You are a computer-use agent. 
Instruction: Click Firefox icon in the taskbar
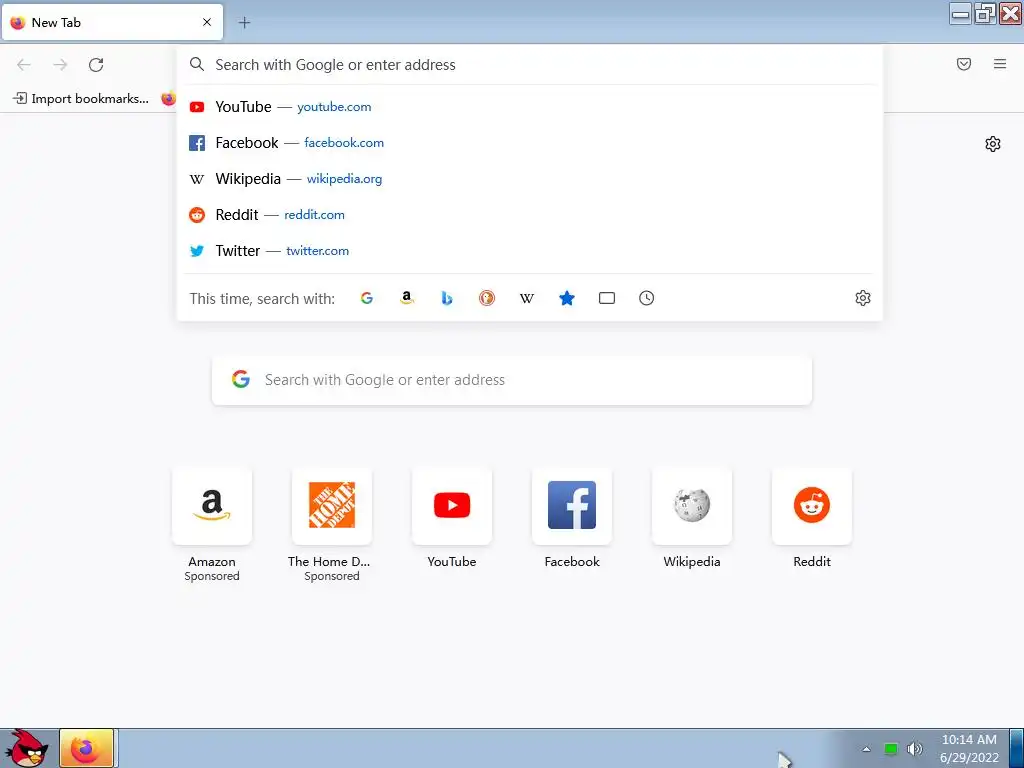tap(87, 748)
